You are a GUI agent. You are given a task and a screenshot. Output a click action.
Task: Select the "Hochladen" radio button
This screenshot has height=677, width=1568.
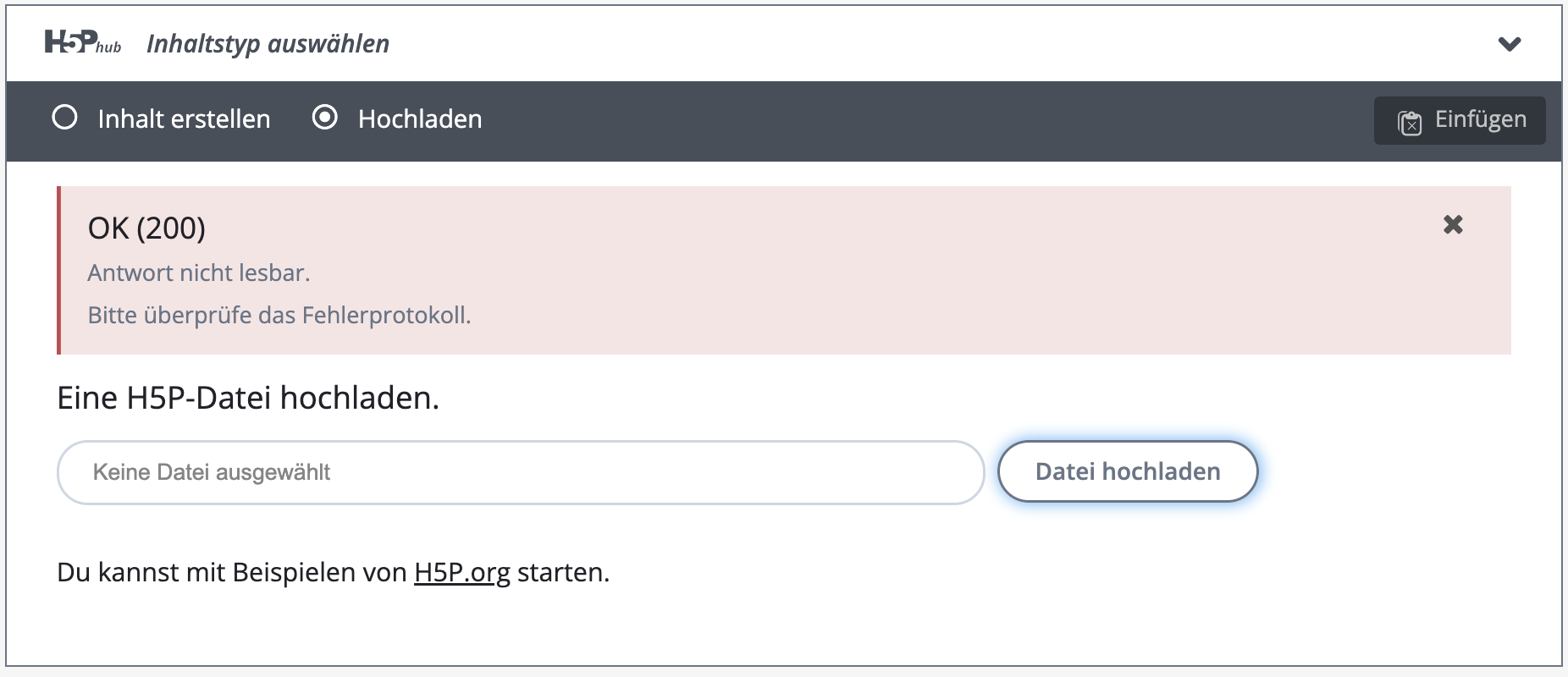point(325,118)
